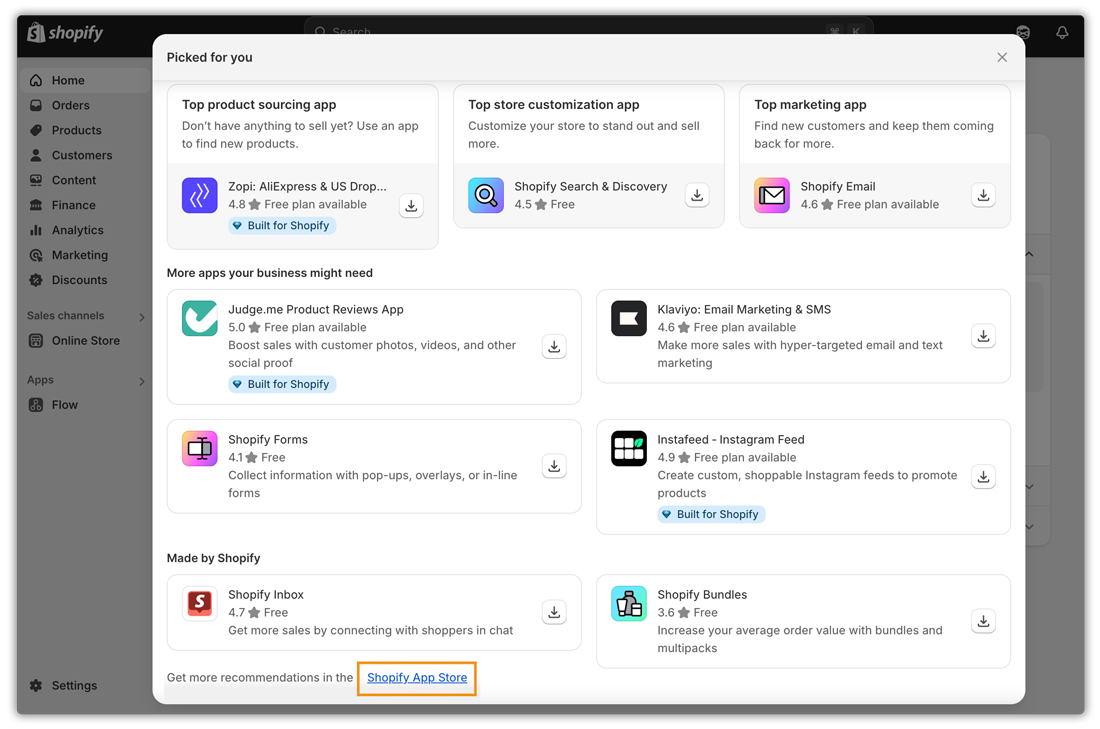The image size is (1100, 729).
Task: Click the Klaviyo flag logo
Action: click(629, 319)
